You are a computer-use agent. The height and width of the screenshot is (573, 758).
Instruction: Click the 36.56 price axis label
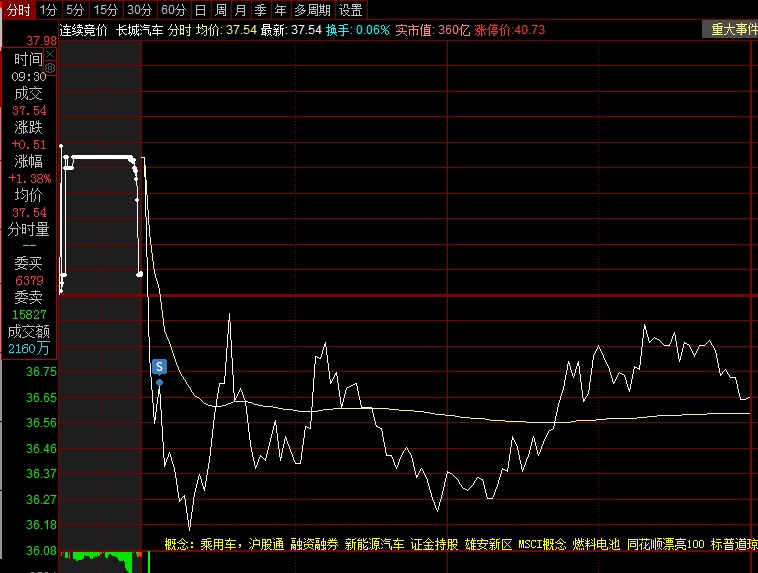(41, 423)
